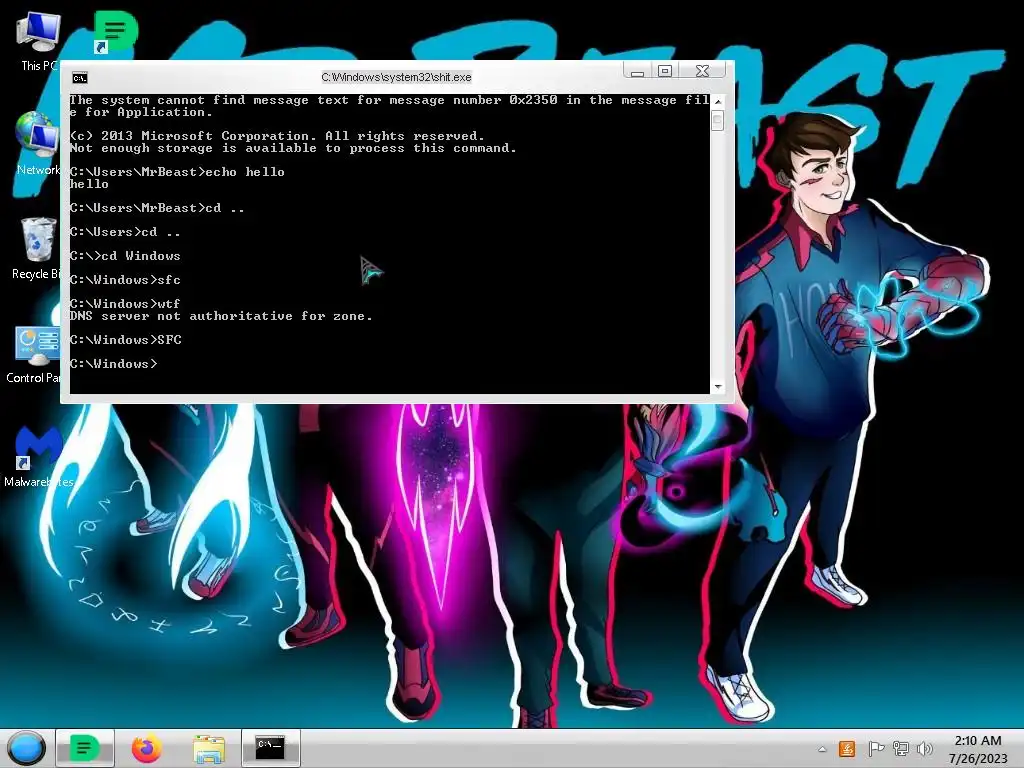Launch the Malwarebytes desktop shortcut

[38, 456]
